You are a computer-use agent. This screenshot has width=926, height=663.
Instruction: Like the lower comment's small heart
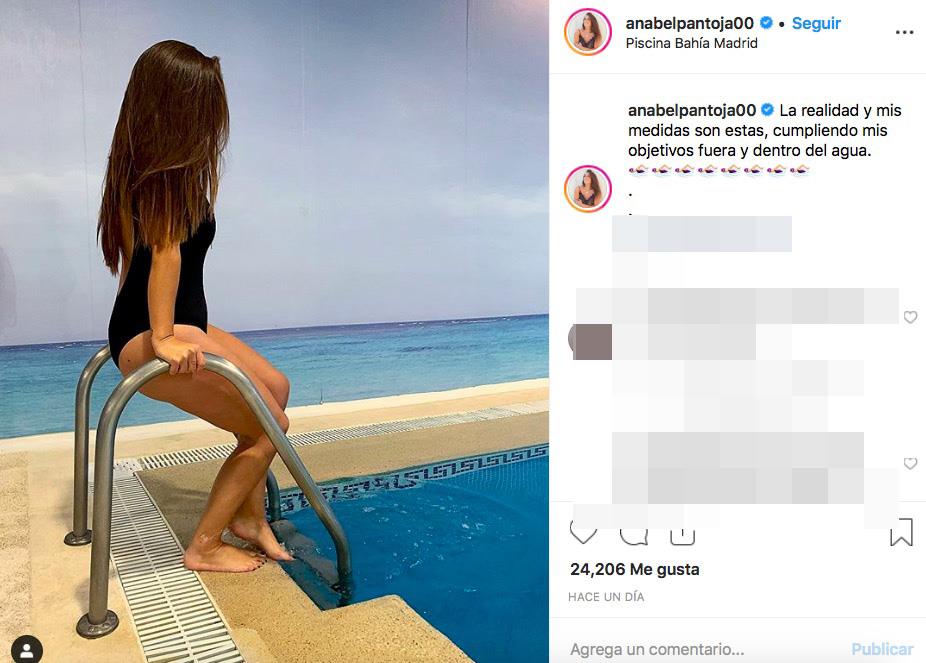[910, 463]
